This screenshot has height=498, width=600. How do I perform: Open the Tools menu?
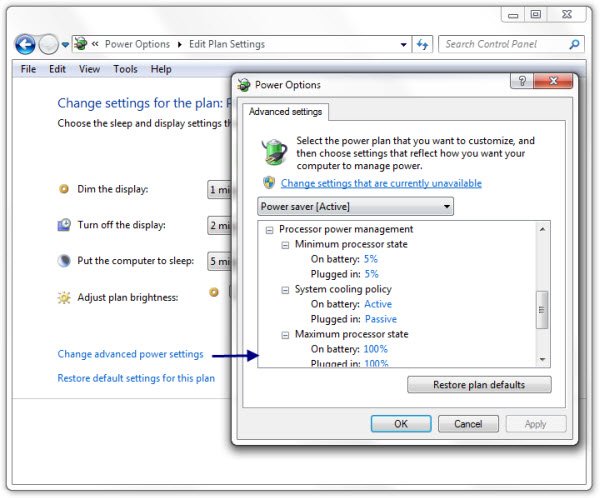[x=125, y=69]
